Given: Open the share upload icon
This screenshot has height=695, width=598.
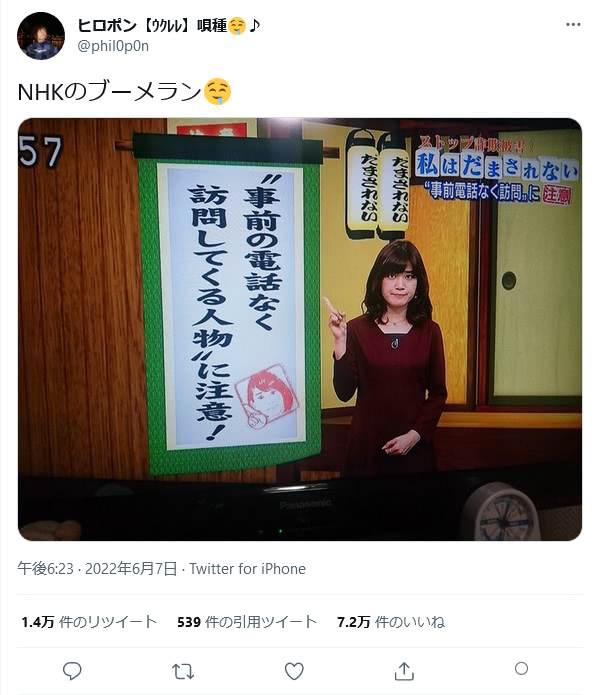Looking at the screenshot, I should (x=404, y=671).
